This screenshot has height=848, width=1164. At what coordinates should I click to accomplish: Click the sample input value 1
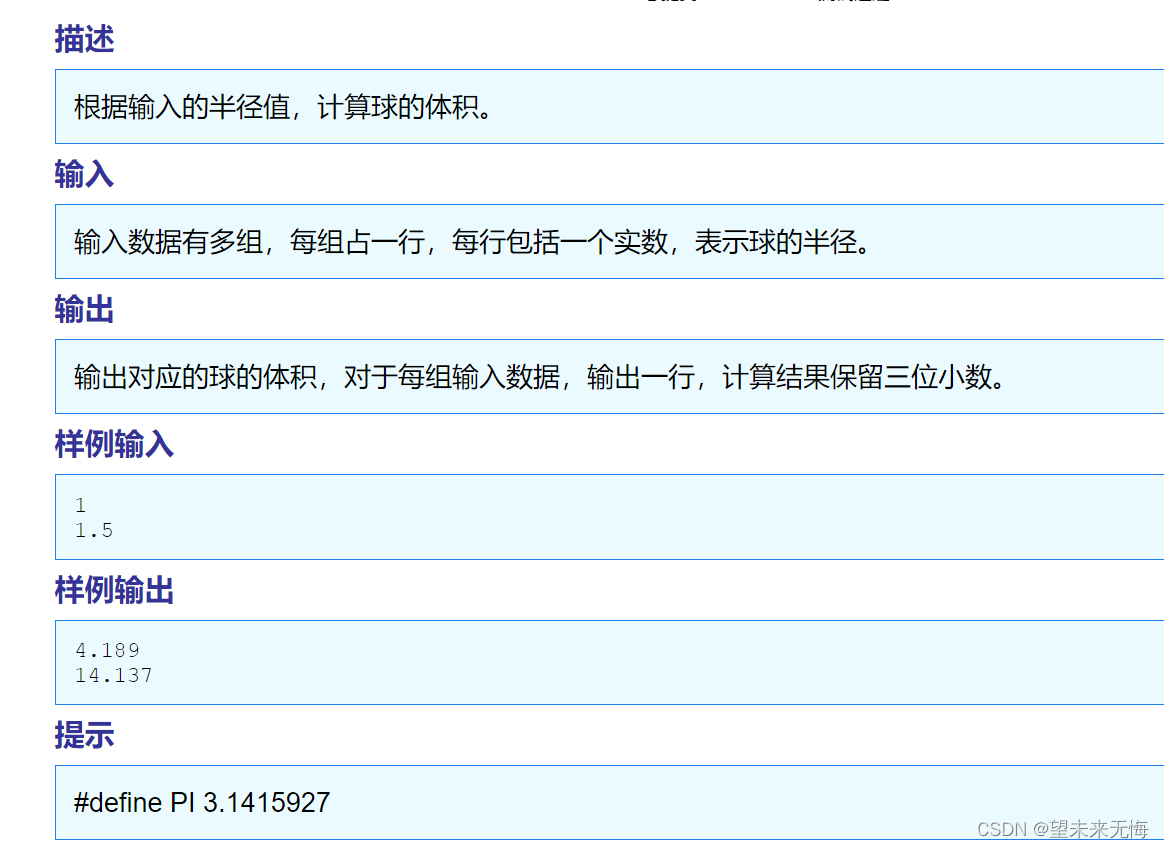(x=81, y=504)
